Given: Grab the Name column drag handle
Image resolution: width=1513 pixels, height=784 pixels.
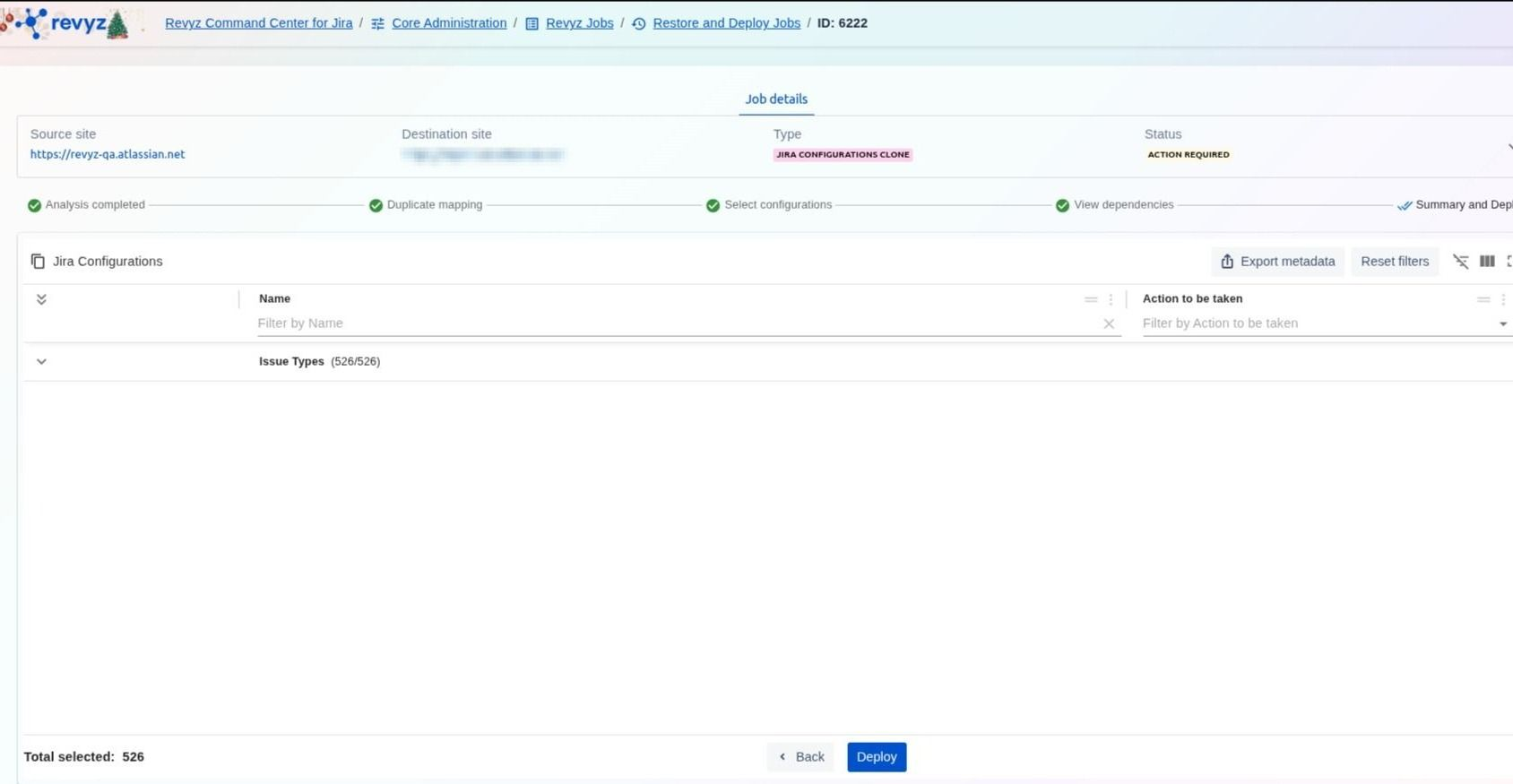Looking at the screenshot, I should tap(1091, 299).
